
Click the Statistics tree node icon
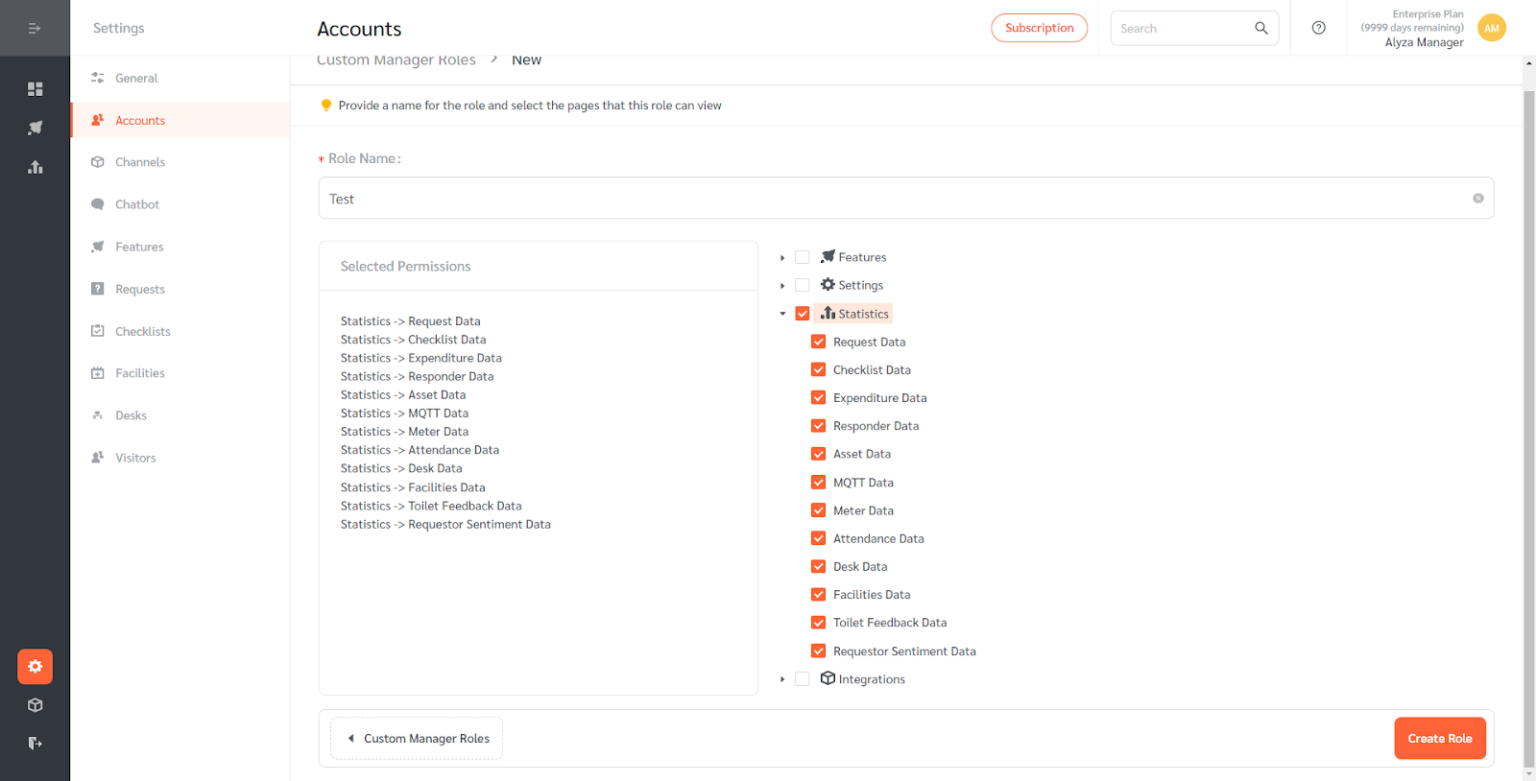(x=827, y=313)
